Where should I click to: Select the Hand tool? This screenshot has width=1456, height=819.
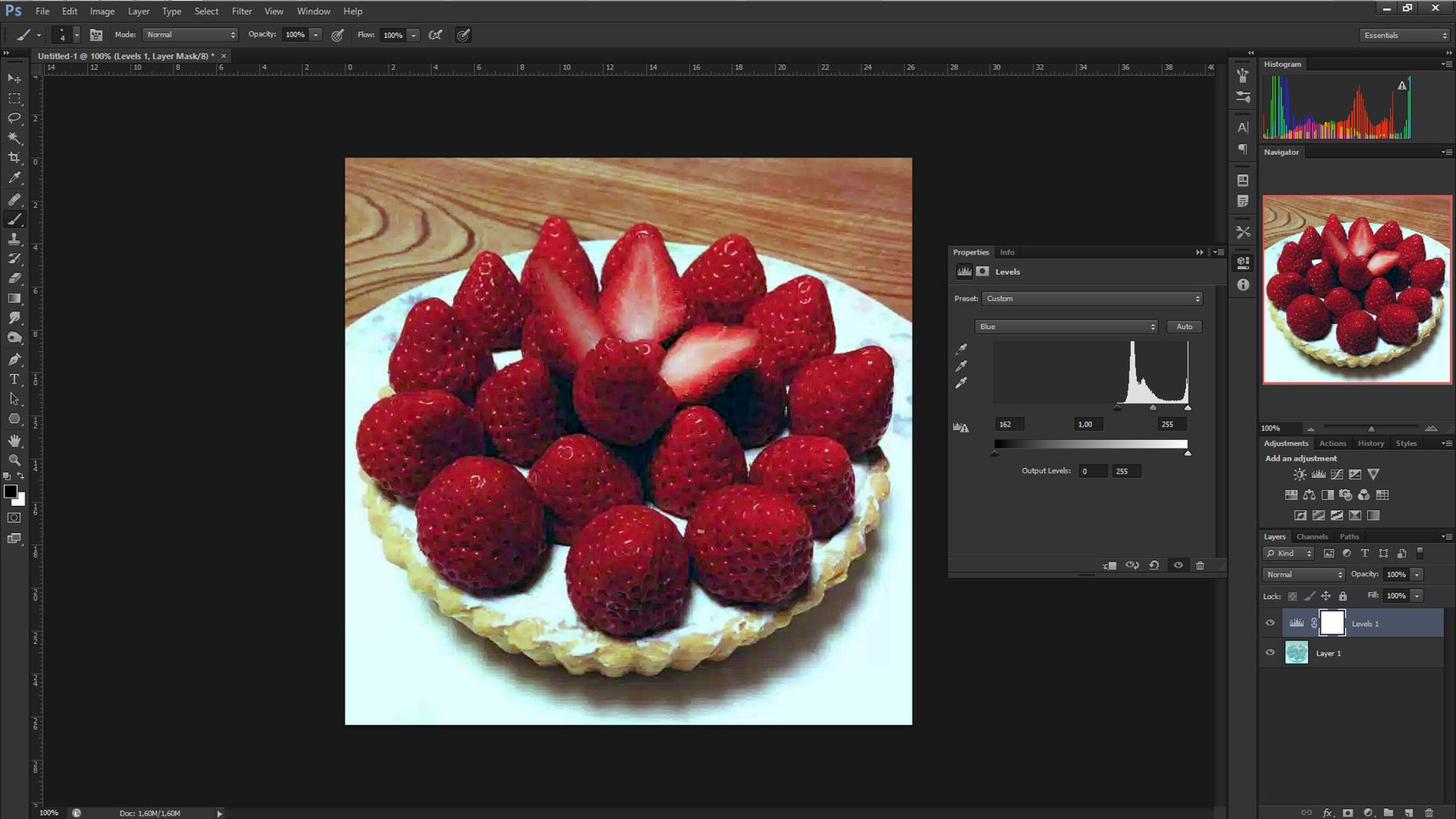pyautogui.click(x=14, y=440)
